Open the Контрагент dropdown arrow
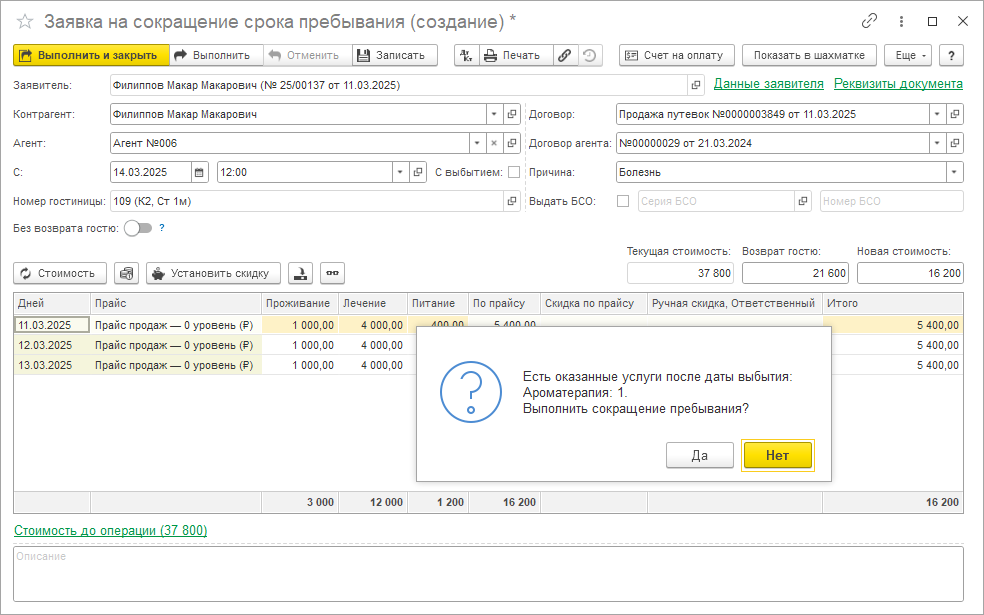The width and height of the screenshot is (984, 615). (493, 114)
